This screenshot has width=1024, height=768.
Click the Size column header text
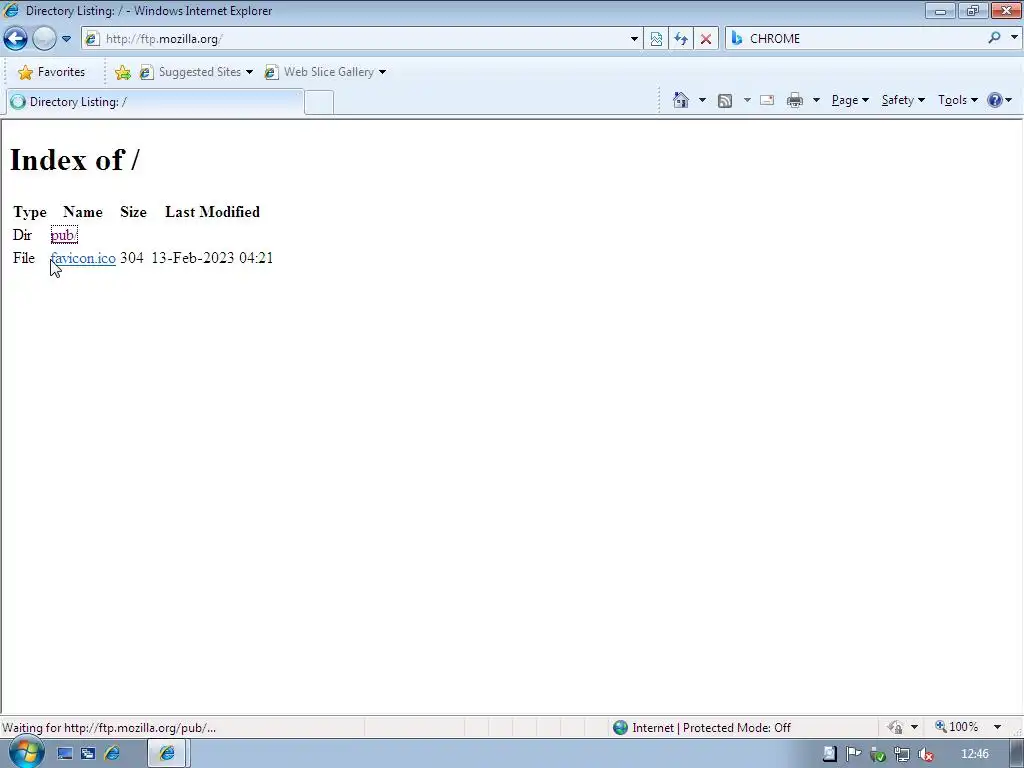click(133, 212)
